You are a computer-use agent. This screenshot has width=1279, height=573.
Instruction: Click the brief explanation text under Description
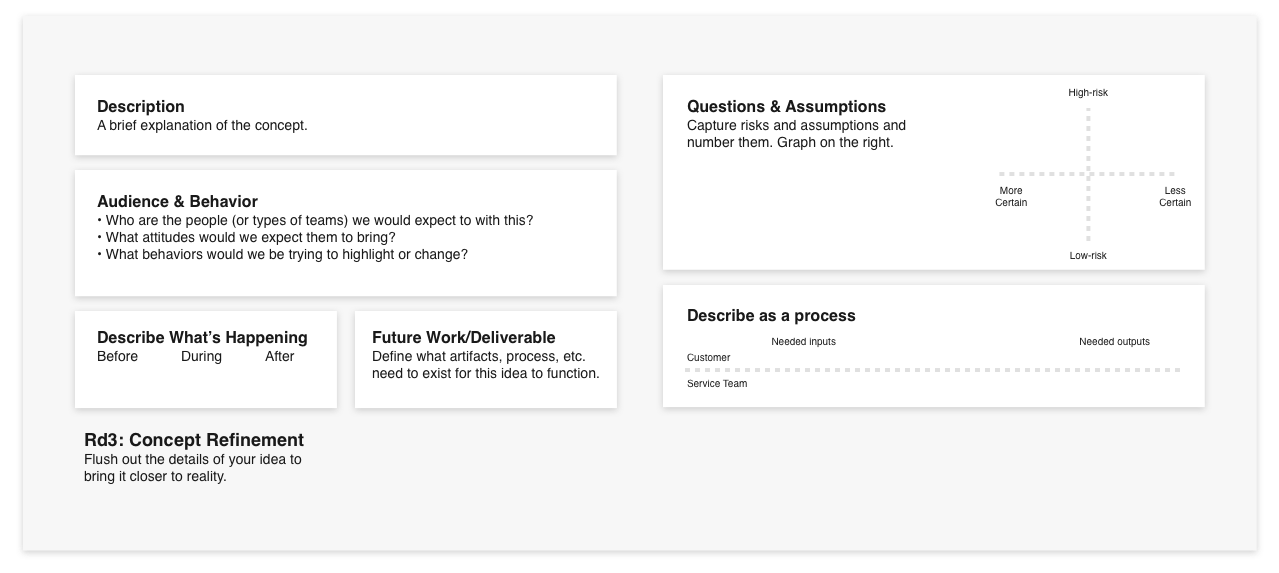[202, 126]
